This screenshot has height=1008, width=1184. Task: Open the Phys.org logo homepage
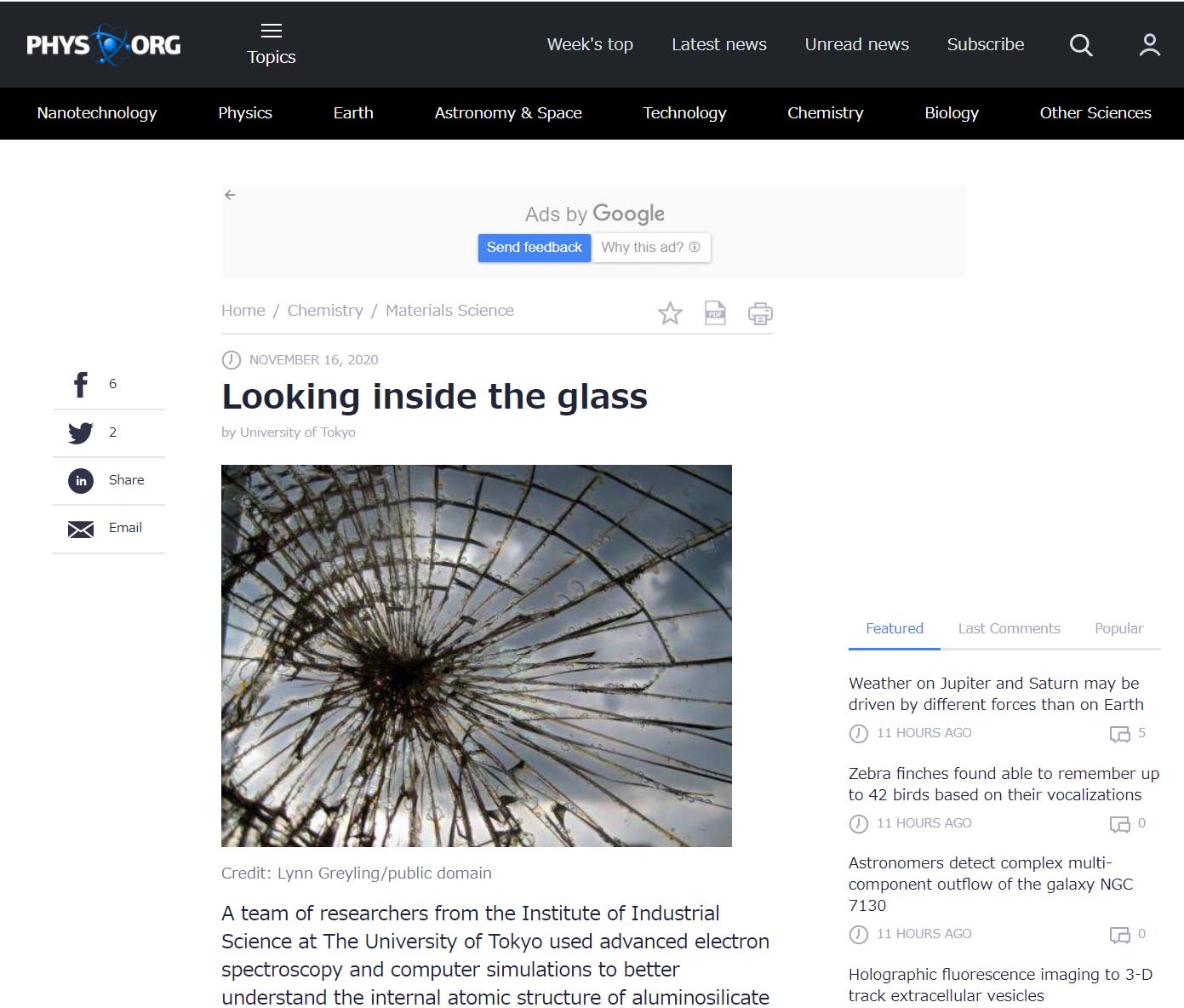[103, 44]
